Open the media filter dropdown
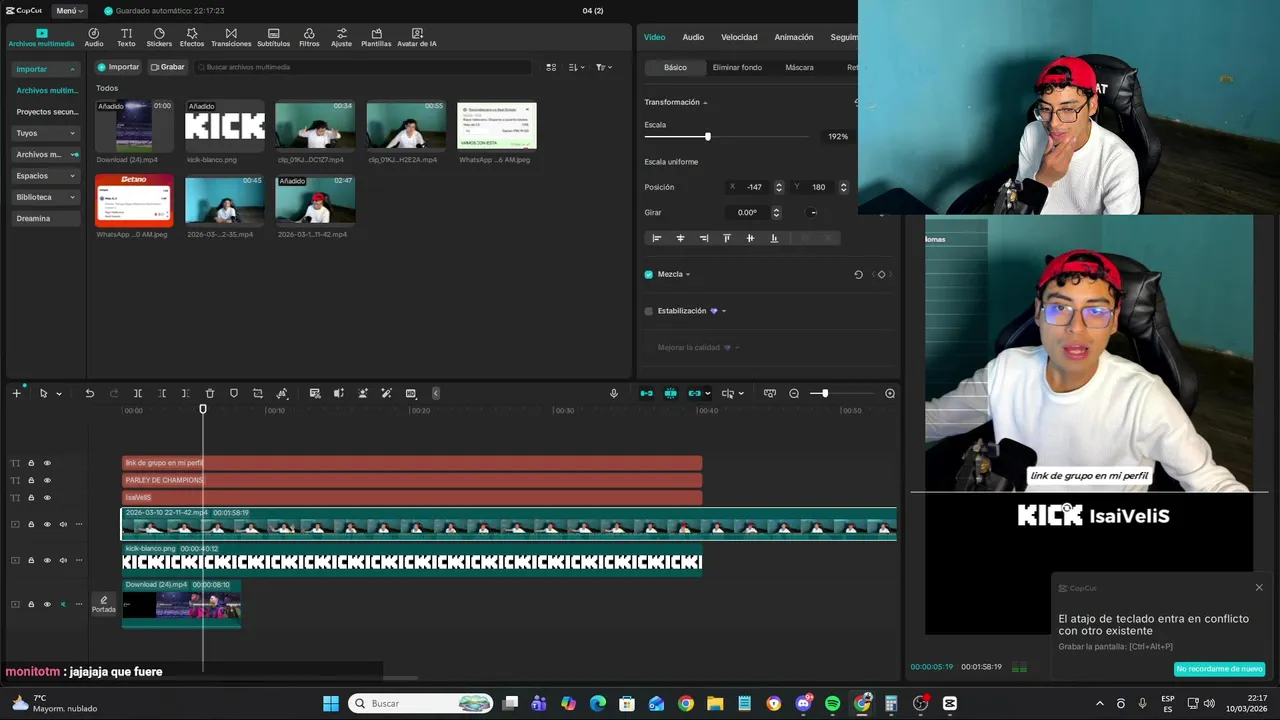1280x720 pixels. coord(603,67)
